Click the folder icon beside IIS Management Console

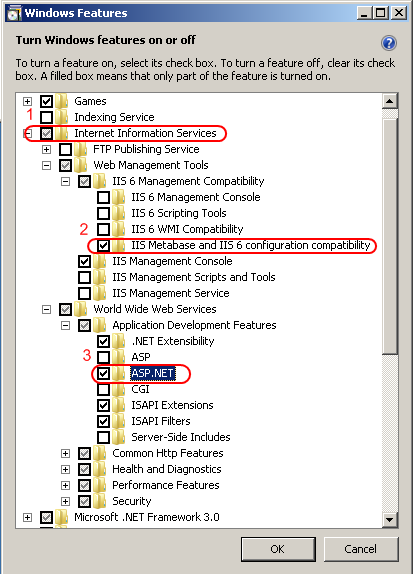[100, 261]
